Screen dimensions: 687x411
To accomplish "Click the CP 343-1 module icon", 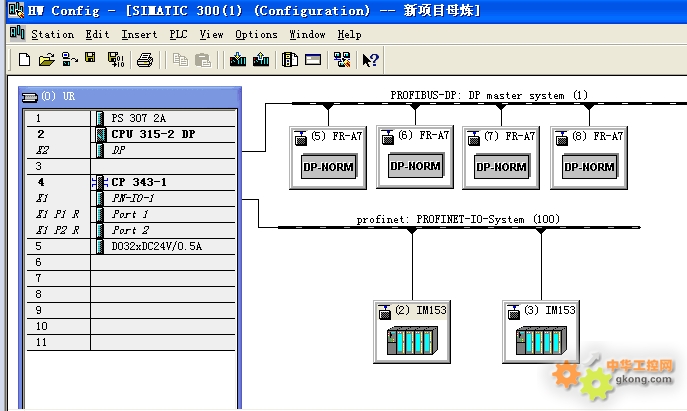I will (100, 182).
